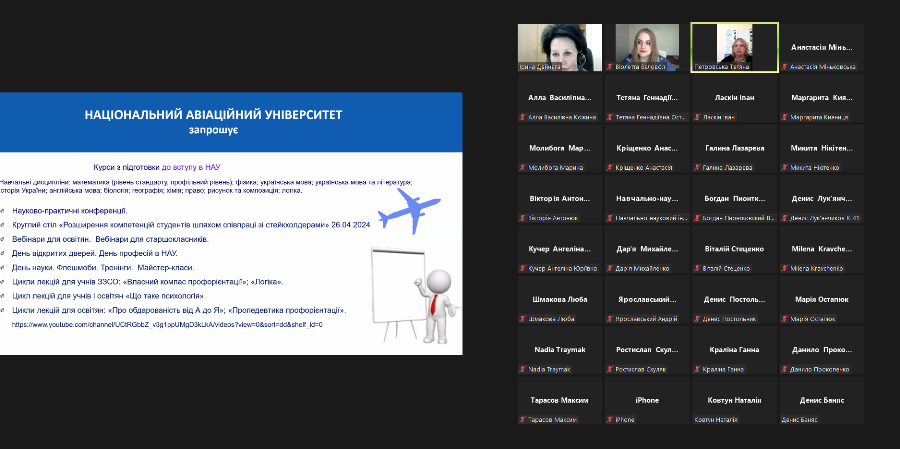The height and width of the screenshot is (449, 900).
Task: Click muted mic icon next to Віталій Стеценко label
Action: pos(698,268)
